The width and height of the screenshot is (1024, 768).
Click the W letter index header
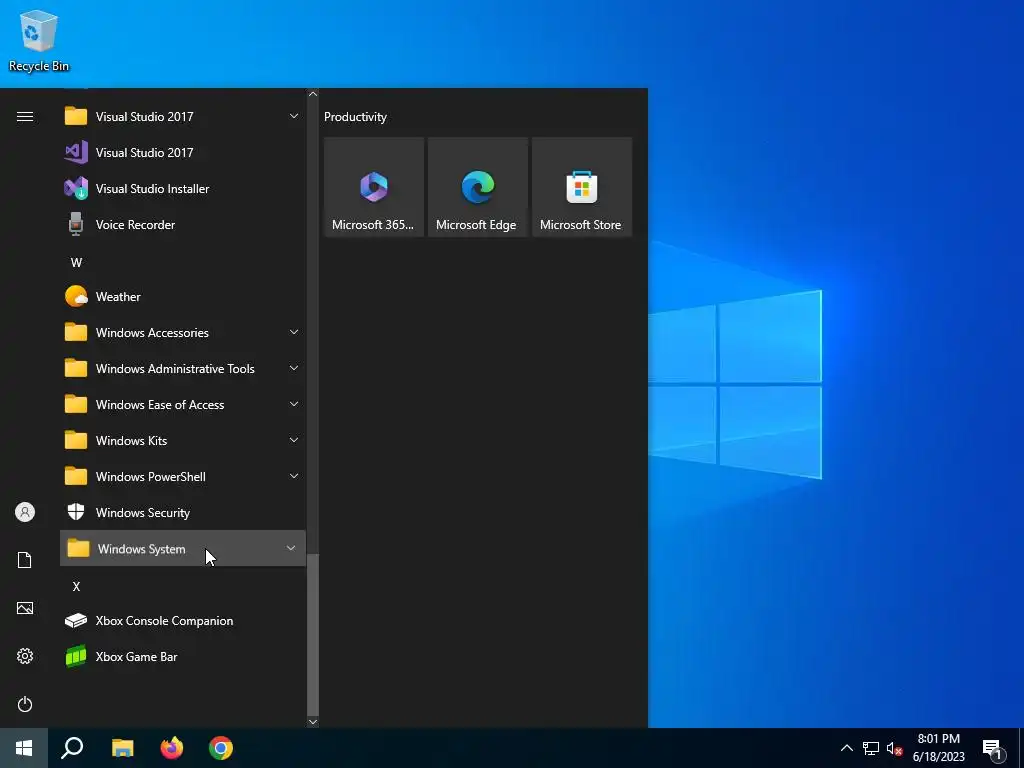[76, 263]
